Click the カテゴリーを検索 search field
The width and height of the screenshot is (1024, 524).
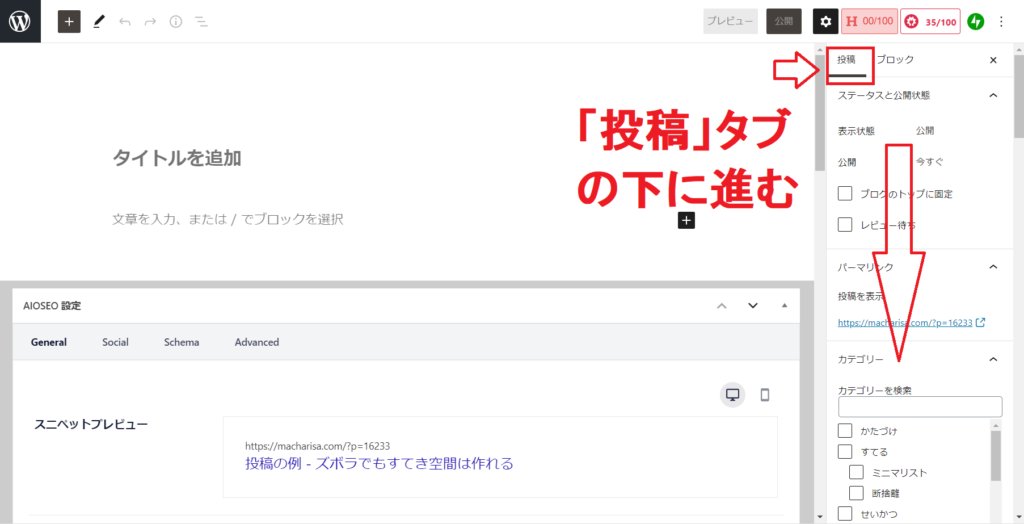(919, 407)
